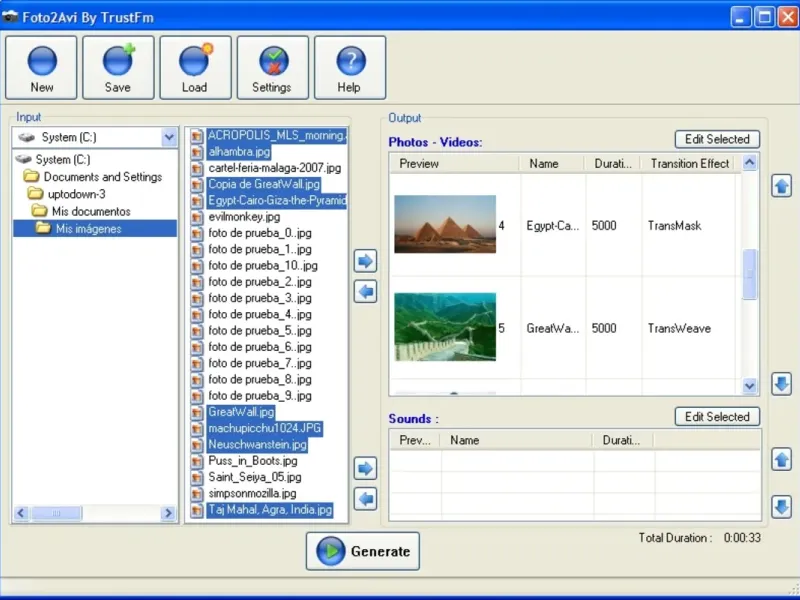This screenshot has width=800, height=600.
Task: Click the Save project toolbar icon
Action: click(118, 68)
